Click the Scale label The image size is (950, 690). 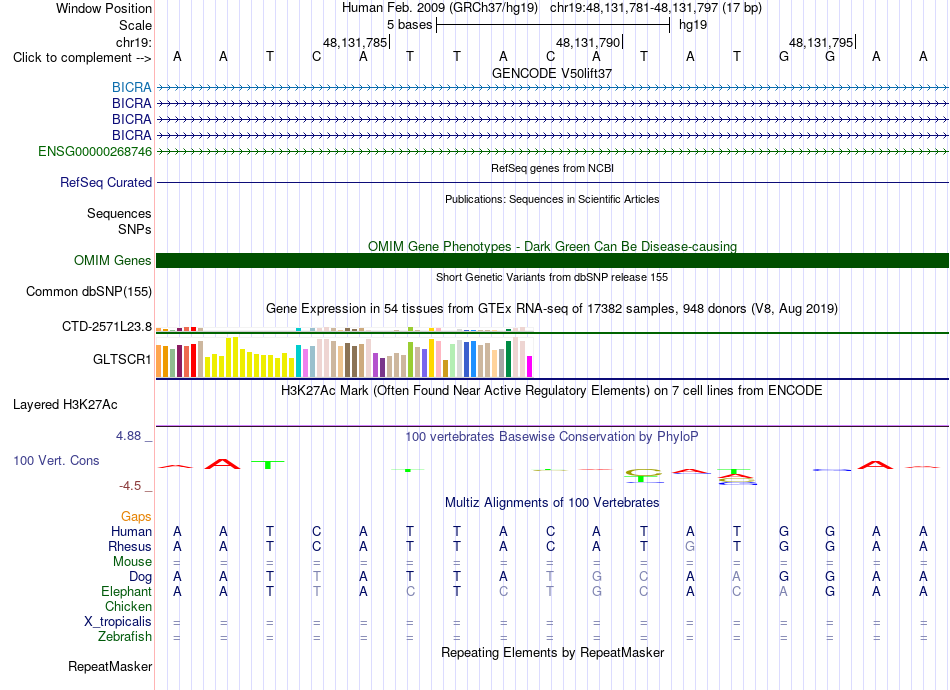click(x=136, y=25)
